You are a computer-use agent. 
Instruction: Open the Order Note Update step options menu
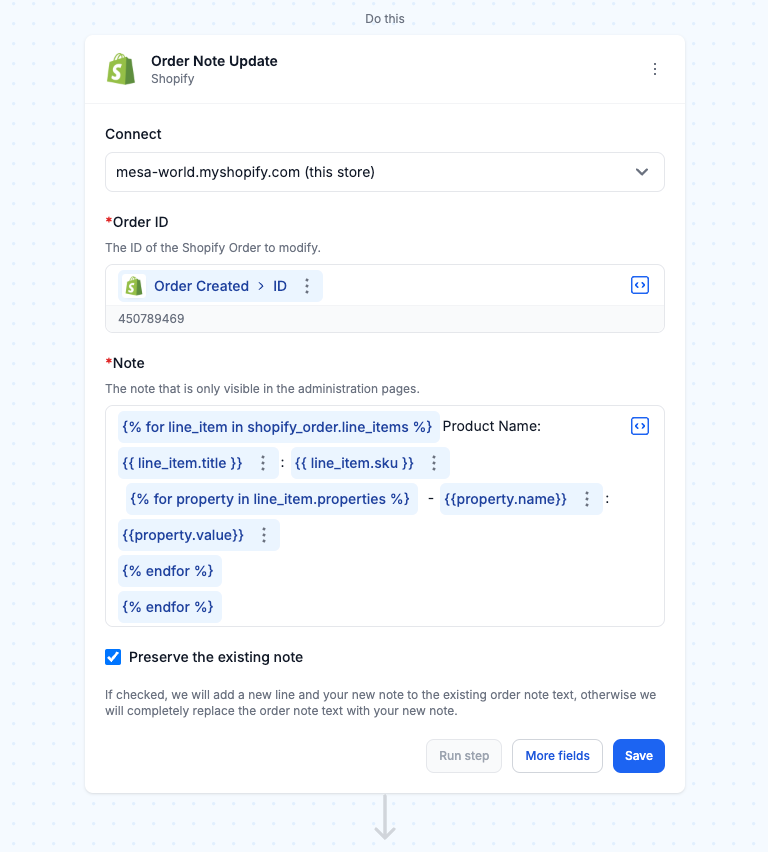click(654, 69)
